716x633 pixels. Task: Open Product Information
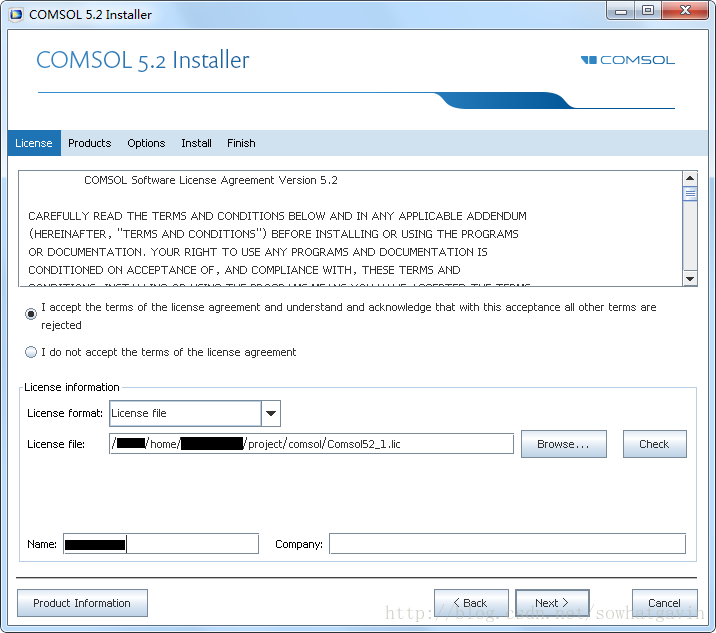pos(82,603)
